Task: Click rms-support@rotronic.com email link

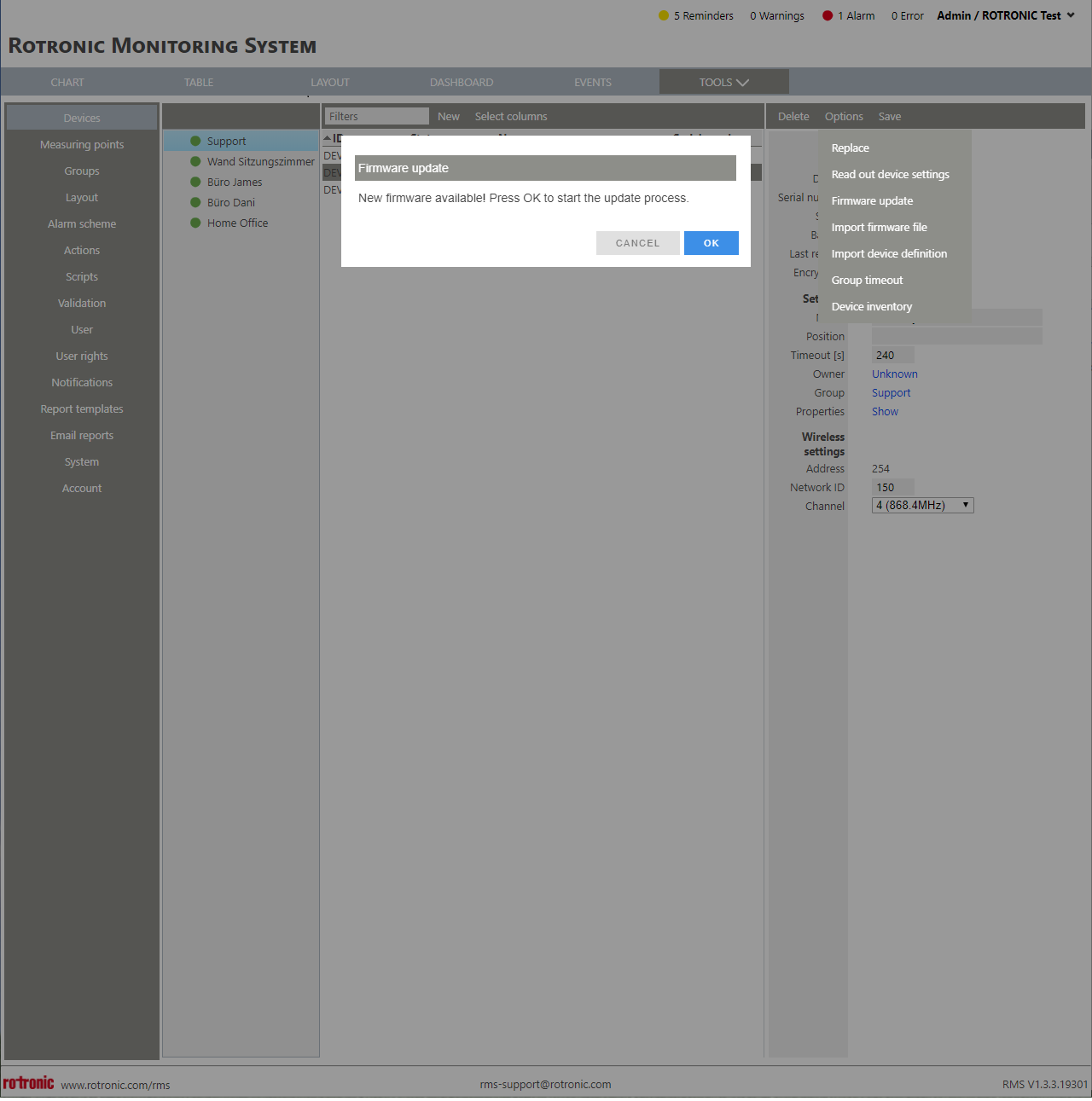Action: click(x=545, y=1085)
